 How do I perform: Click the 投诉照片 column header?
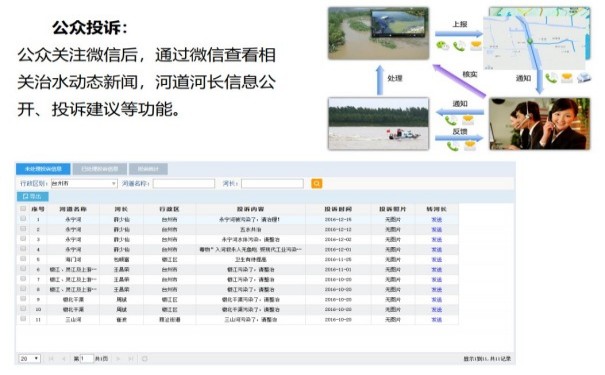pos(393,209)
